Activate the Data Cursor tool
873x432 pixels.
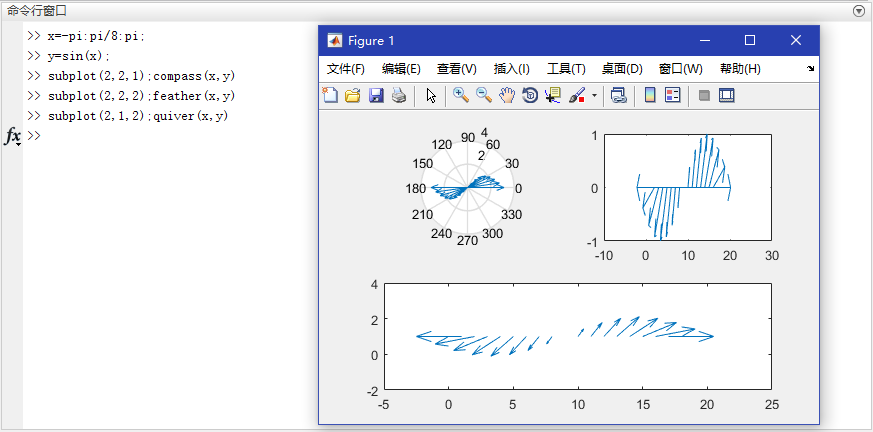pos(553,96)
